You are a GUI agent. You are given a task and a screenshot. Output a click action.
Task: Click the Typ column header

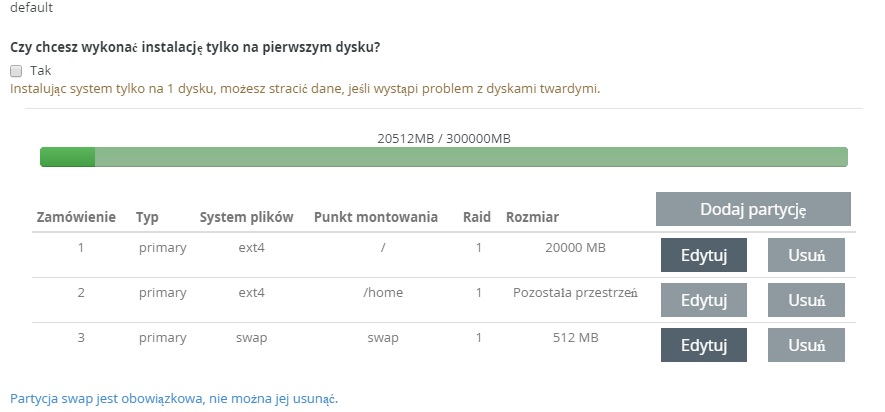point(147,217)
